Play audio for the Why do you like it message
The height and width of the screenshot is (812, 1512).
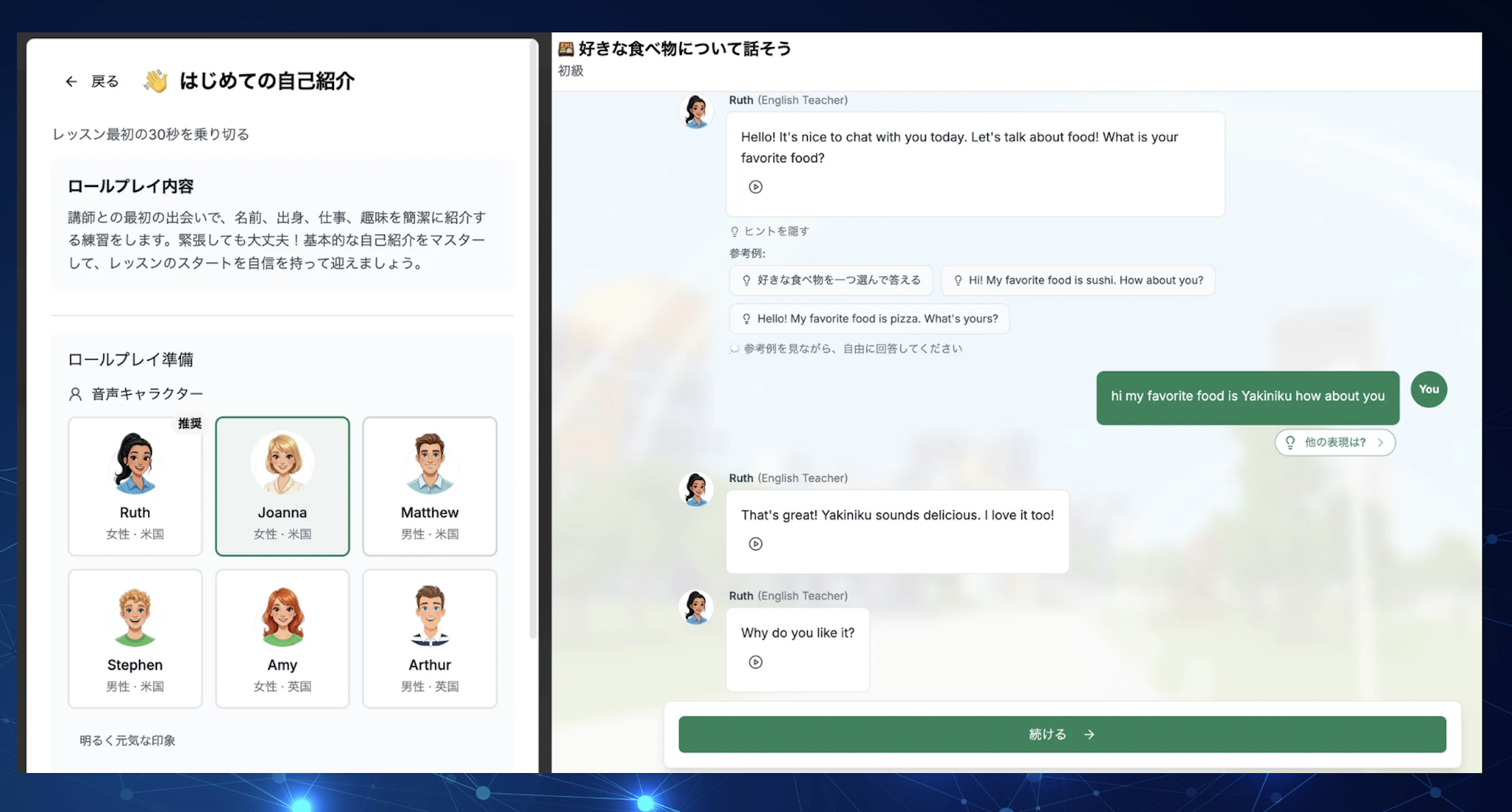(x=755, y=662)
